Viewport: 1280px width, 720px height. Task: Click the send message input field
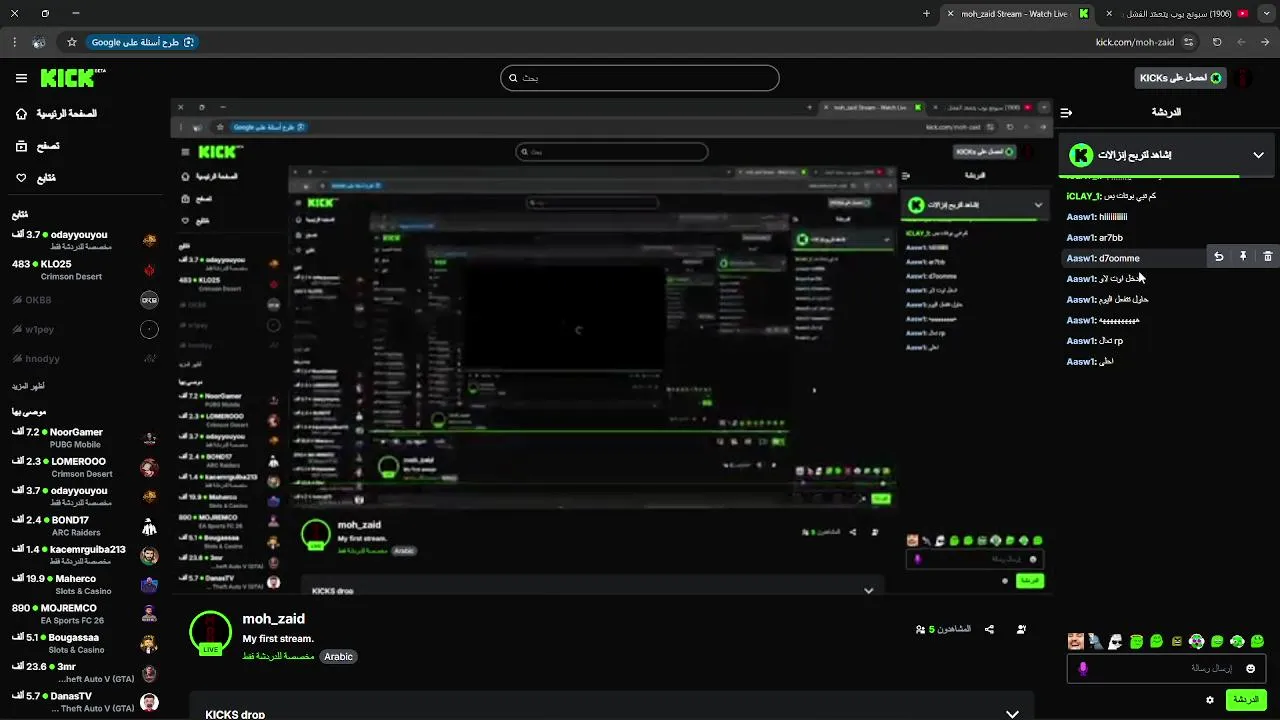click(1167, 668)
